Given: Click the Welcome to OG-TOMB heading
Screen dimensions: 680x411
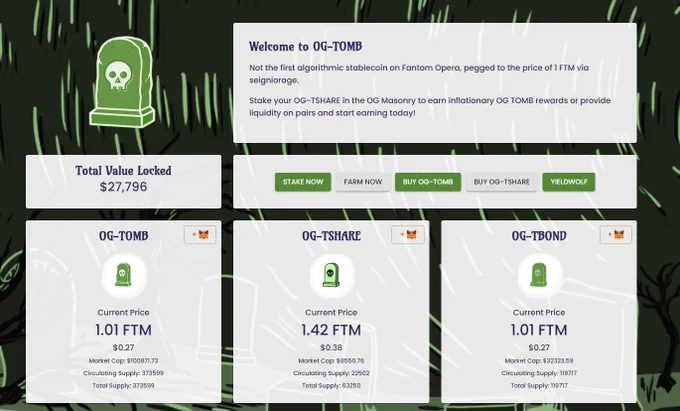Looking at the screenshot, I should pyautogui.click(x=305, y=46).
